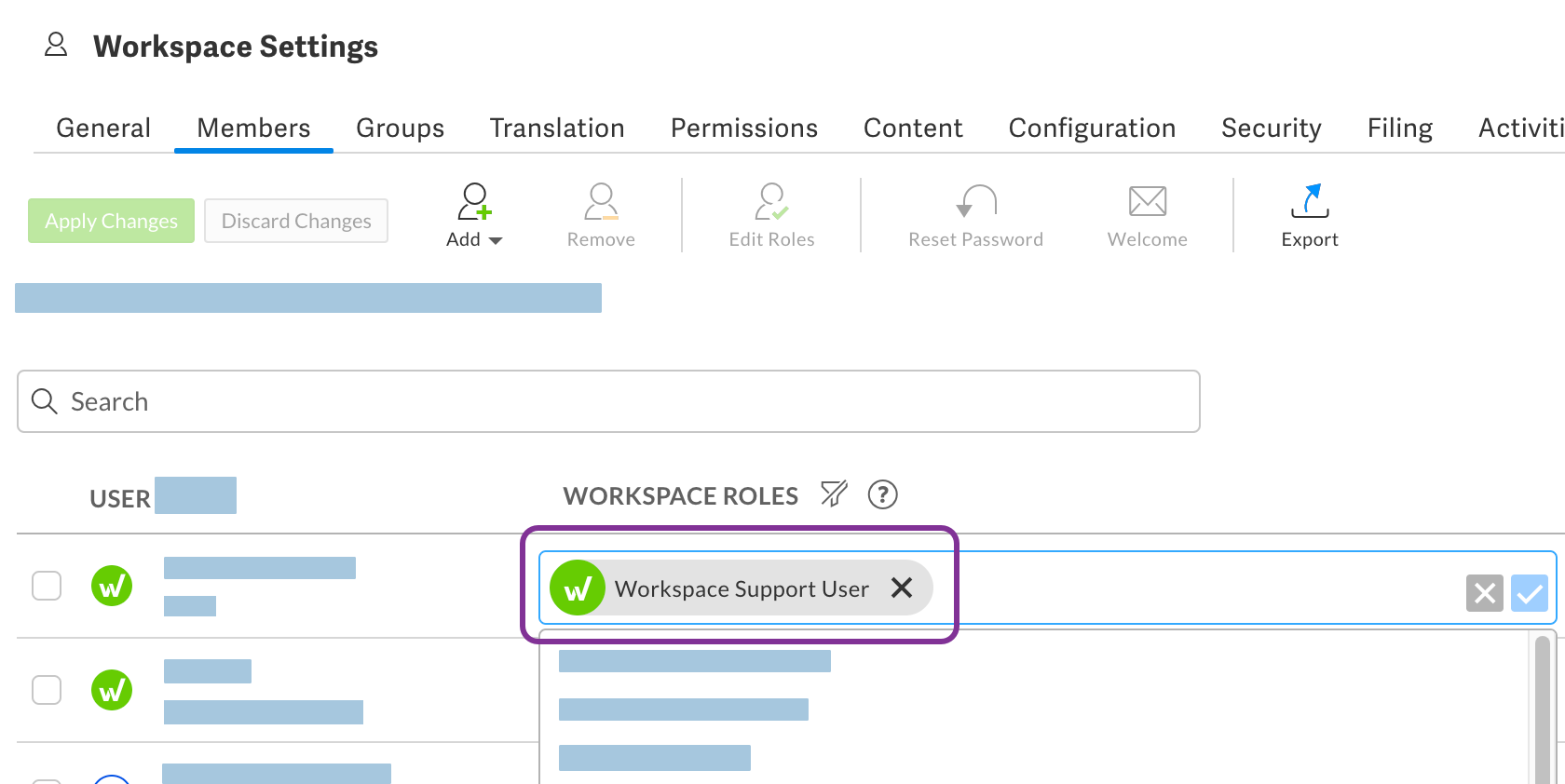Screen dimensions: 1565x784
Task: Click the USER column header
Action: 120,498
